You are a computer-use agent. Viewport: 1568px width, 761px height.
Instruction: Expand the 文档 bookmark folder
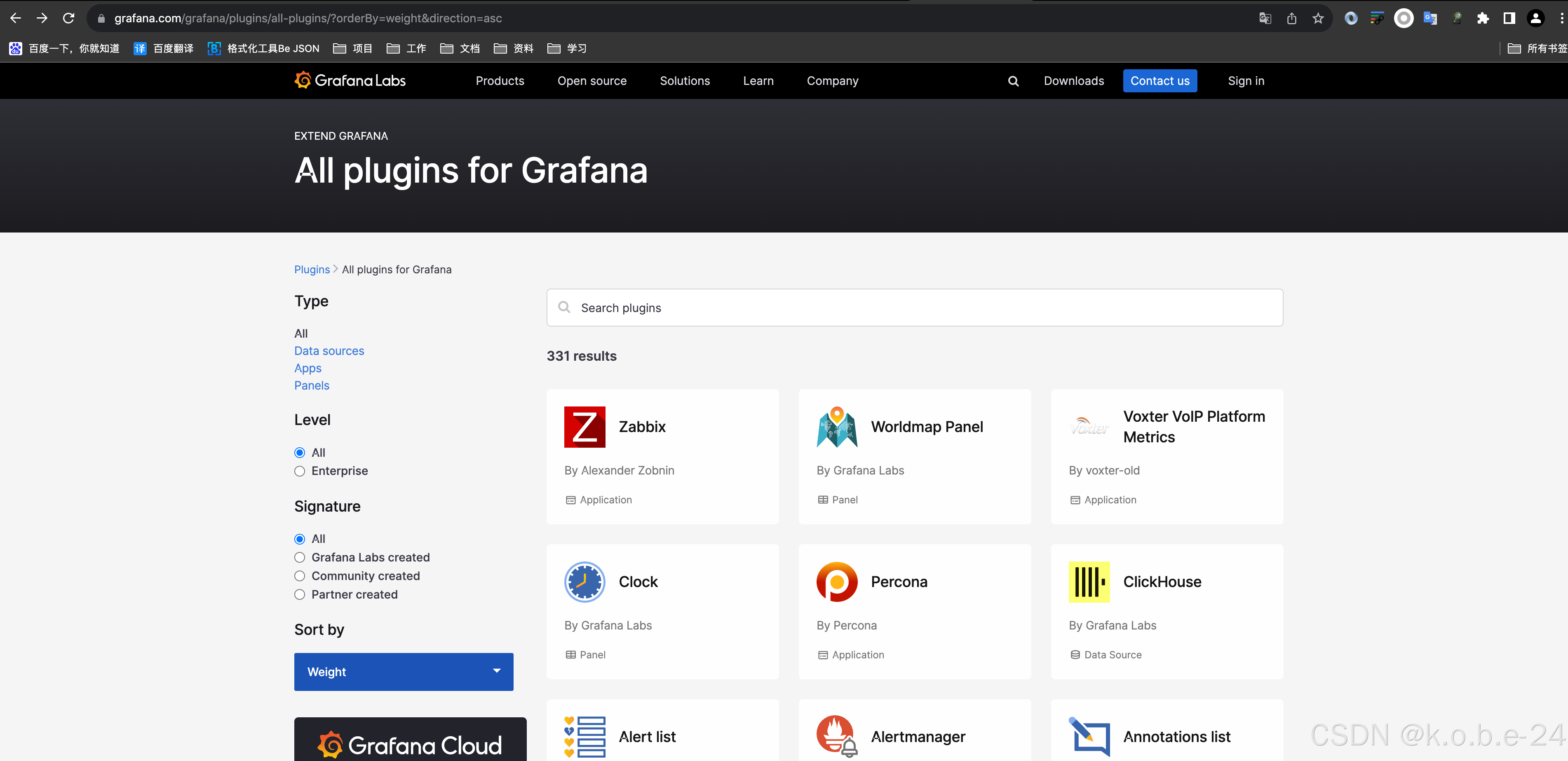pyautogui.click(x=460, y=49)
